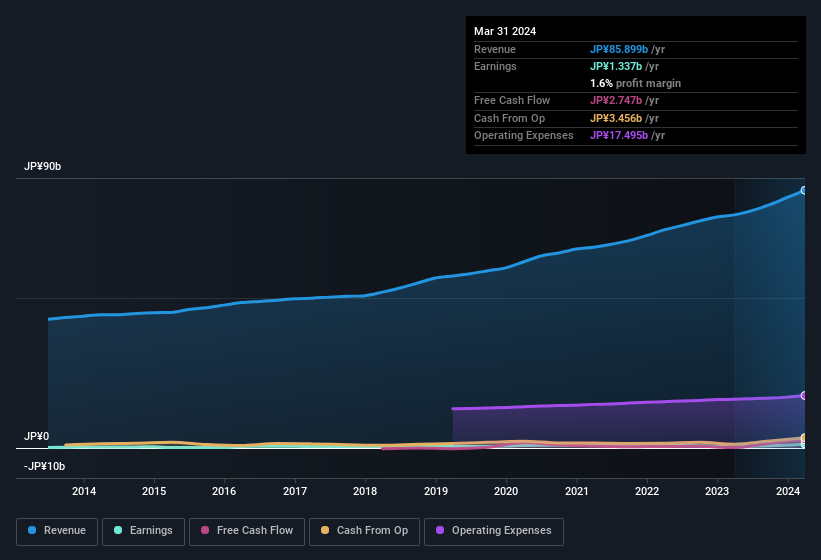821x560 pixels.
Task: Click the orange Cash From Op legend dot
Action: click(x=326, y=531)
